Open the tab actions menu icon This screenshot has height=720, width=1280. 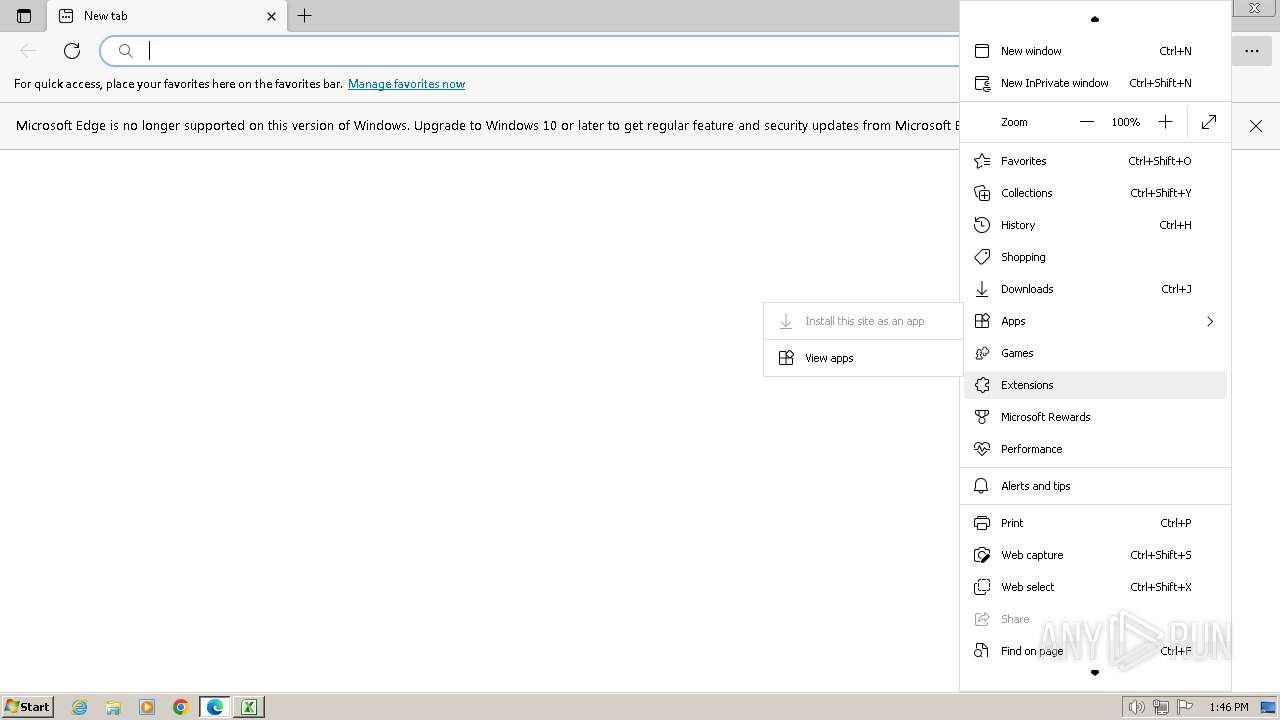coord(24,16)
